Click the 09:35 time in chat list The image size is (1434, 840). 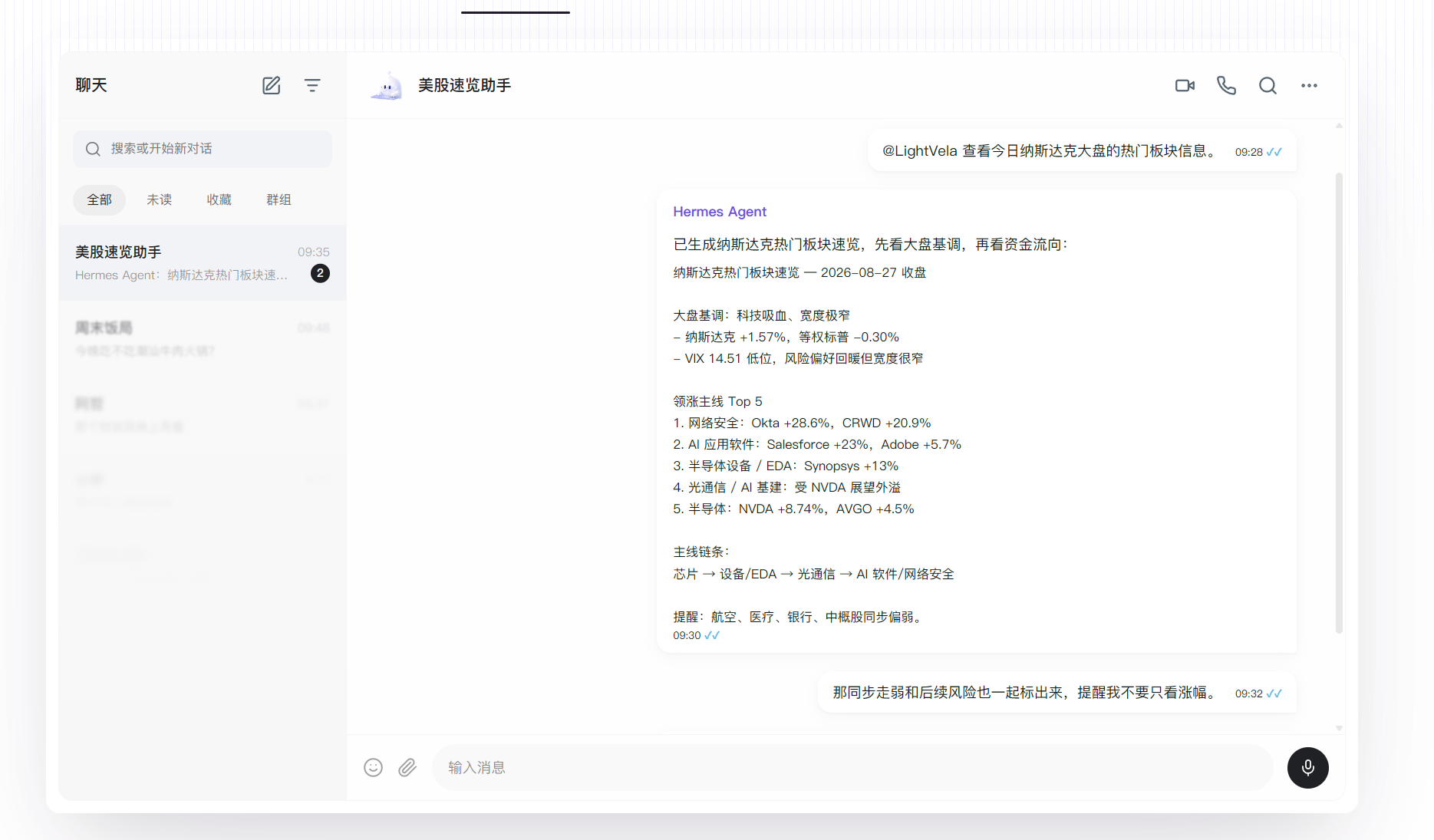(x=313, y=252)
